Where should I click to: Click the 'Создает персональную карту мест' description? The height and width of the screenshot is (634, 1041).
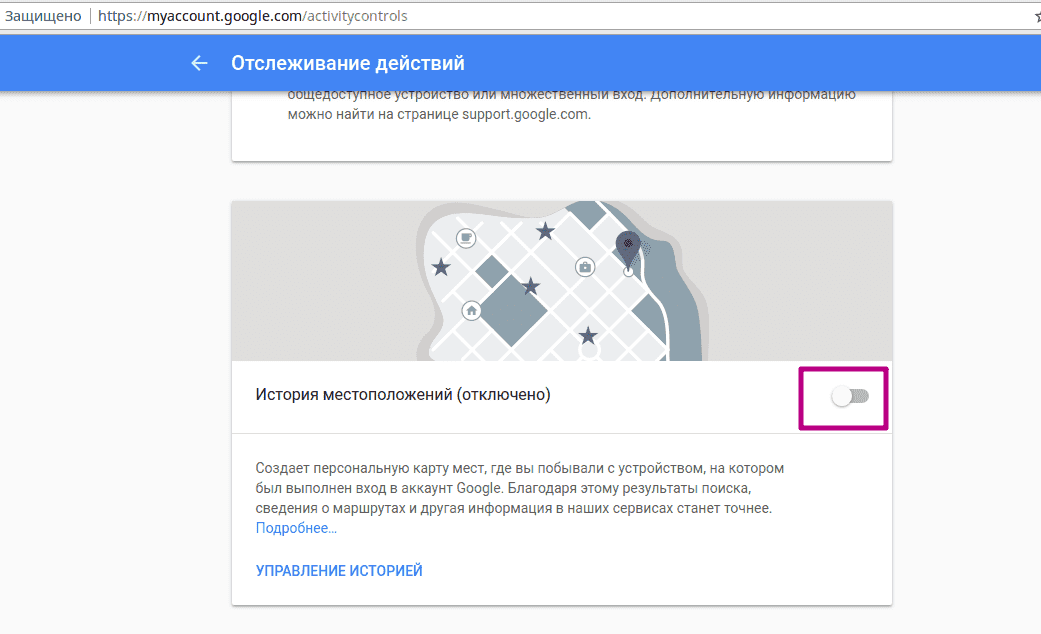[x=520, y=488]
